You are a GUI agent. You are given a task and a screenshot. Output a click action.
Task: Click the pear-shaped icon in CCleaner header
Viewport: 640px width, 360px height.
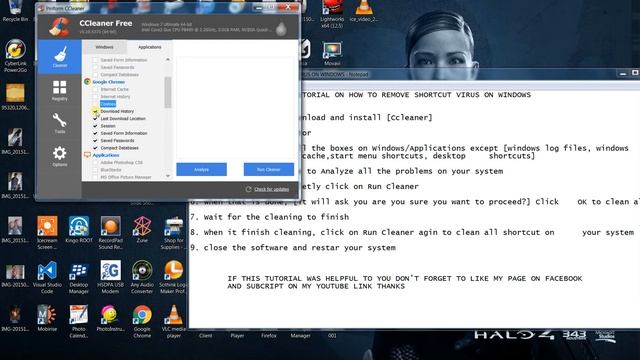pos(281,29)
